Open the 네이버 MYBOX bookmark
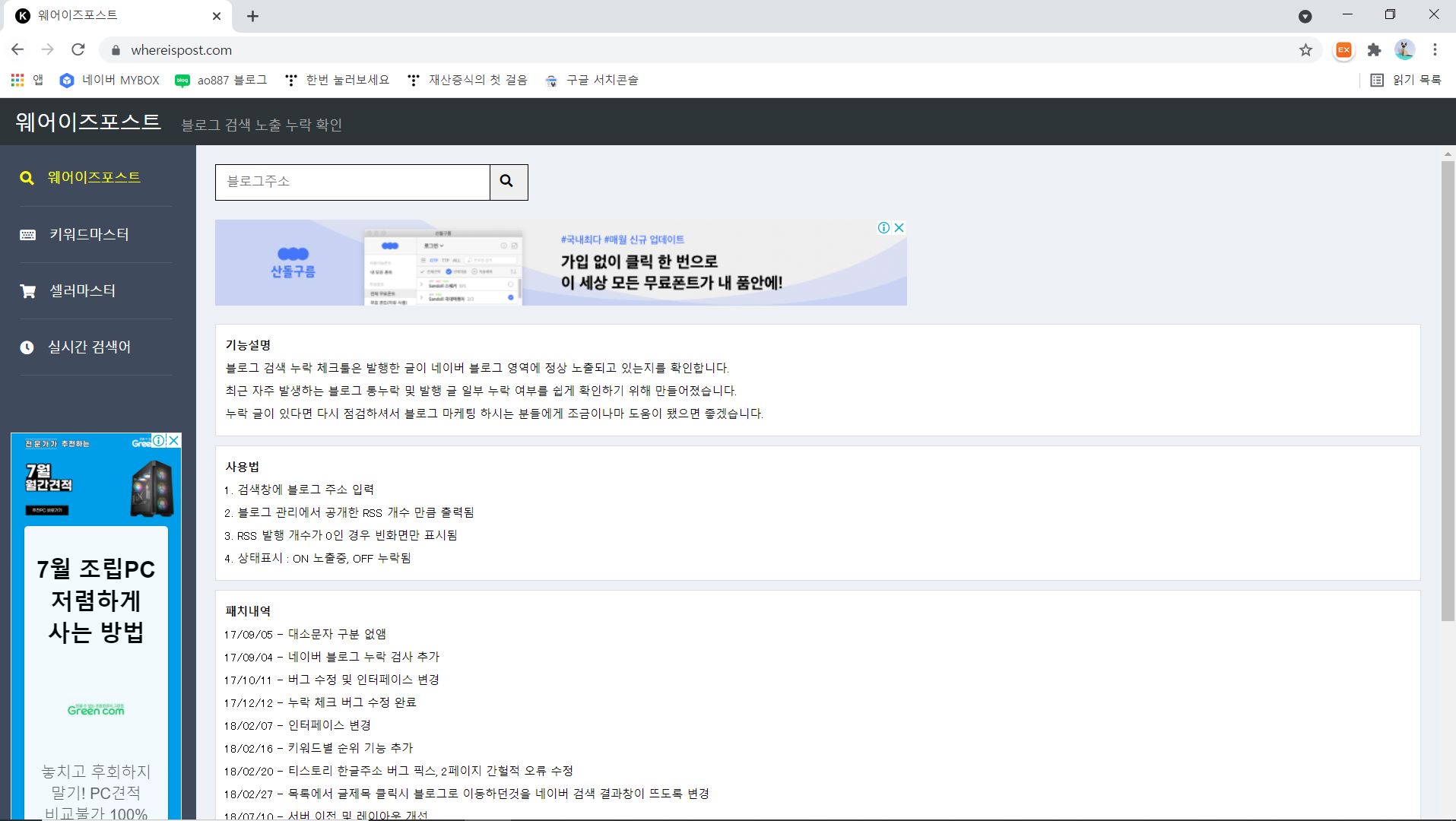The width and height of the screenshot is (1456, 821). [x=110, y=80]
